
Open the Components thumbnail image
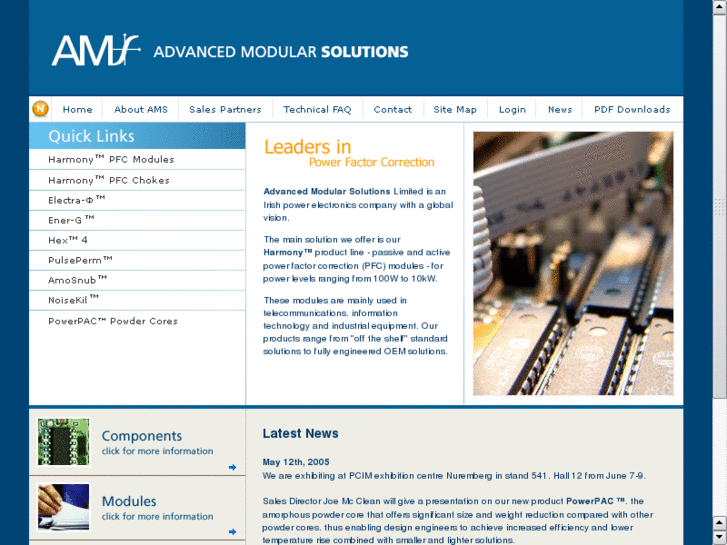tap(64, 442)
